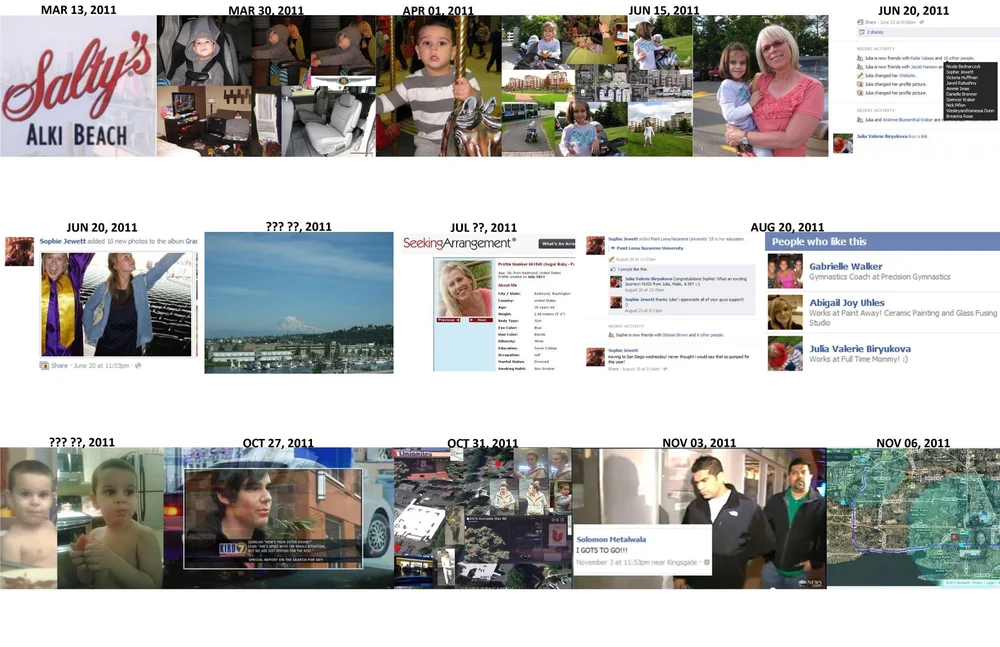Screen dimensions: 1000x647
Task: Open the Point Loma Nazarene University page link
Action: click(x=650, y=248)
